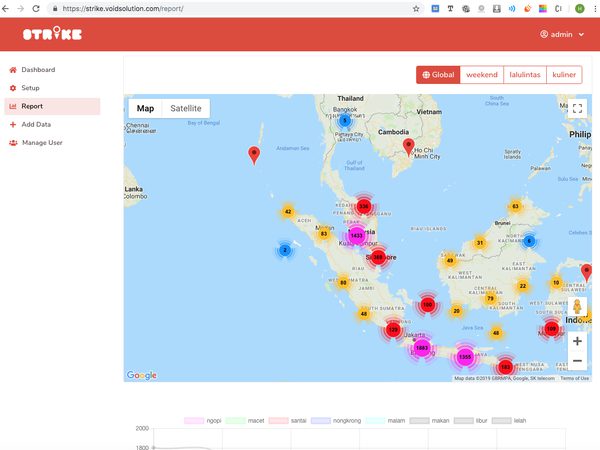
Task: Reload the page with the refresh icon
Action: pos(36,8)
